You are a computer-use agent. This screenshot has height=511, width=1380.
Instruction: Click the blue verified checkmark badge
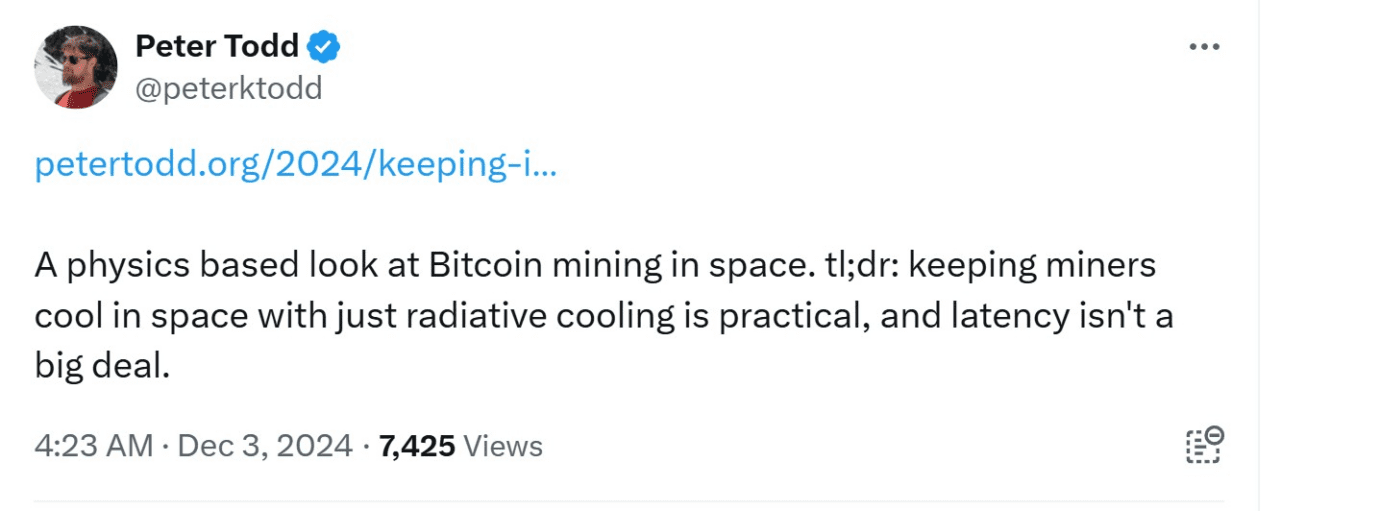click(x=324, y=46)
